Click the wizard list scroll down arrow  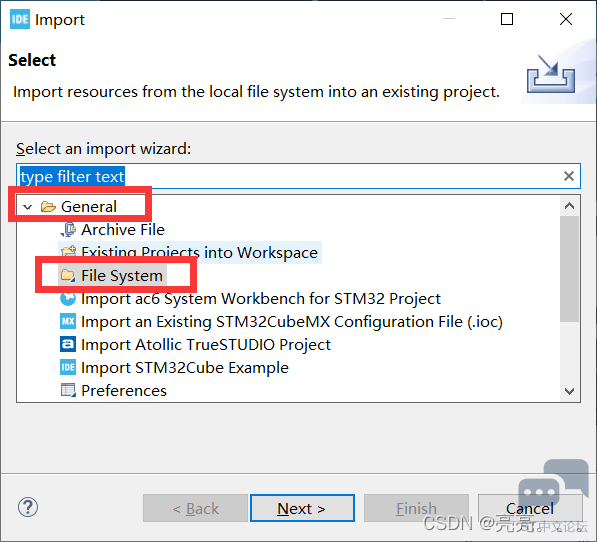pos(570,391)
